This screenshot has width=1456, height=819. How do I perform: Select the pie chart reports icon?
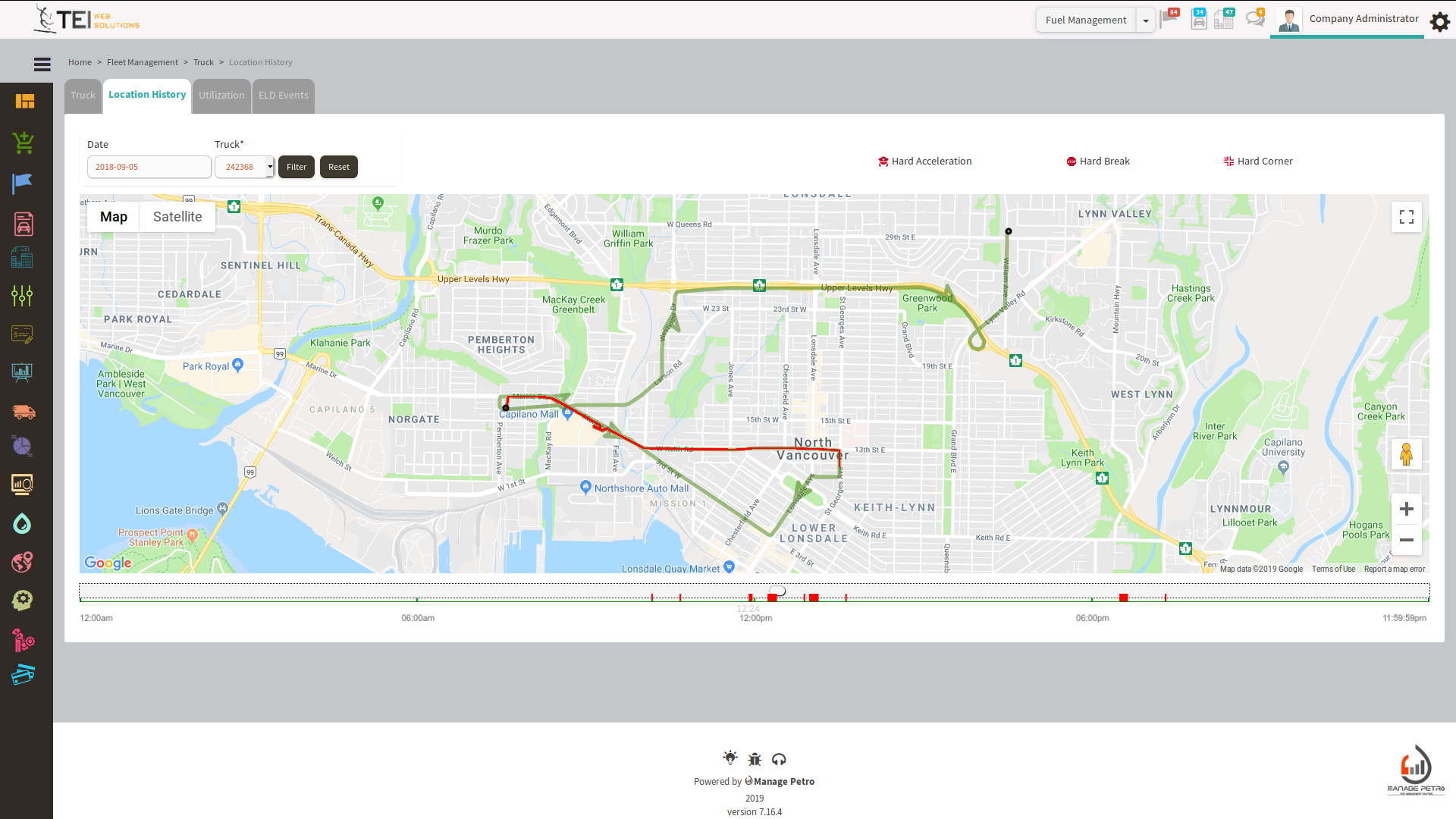tap(21, 446)
